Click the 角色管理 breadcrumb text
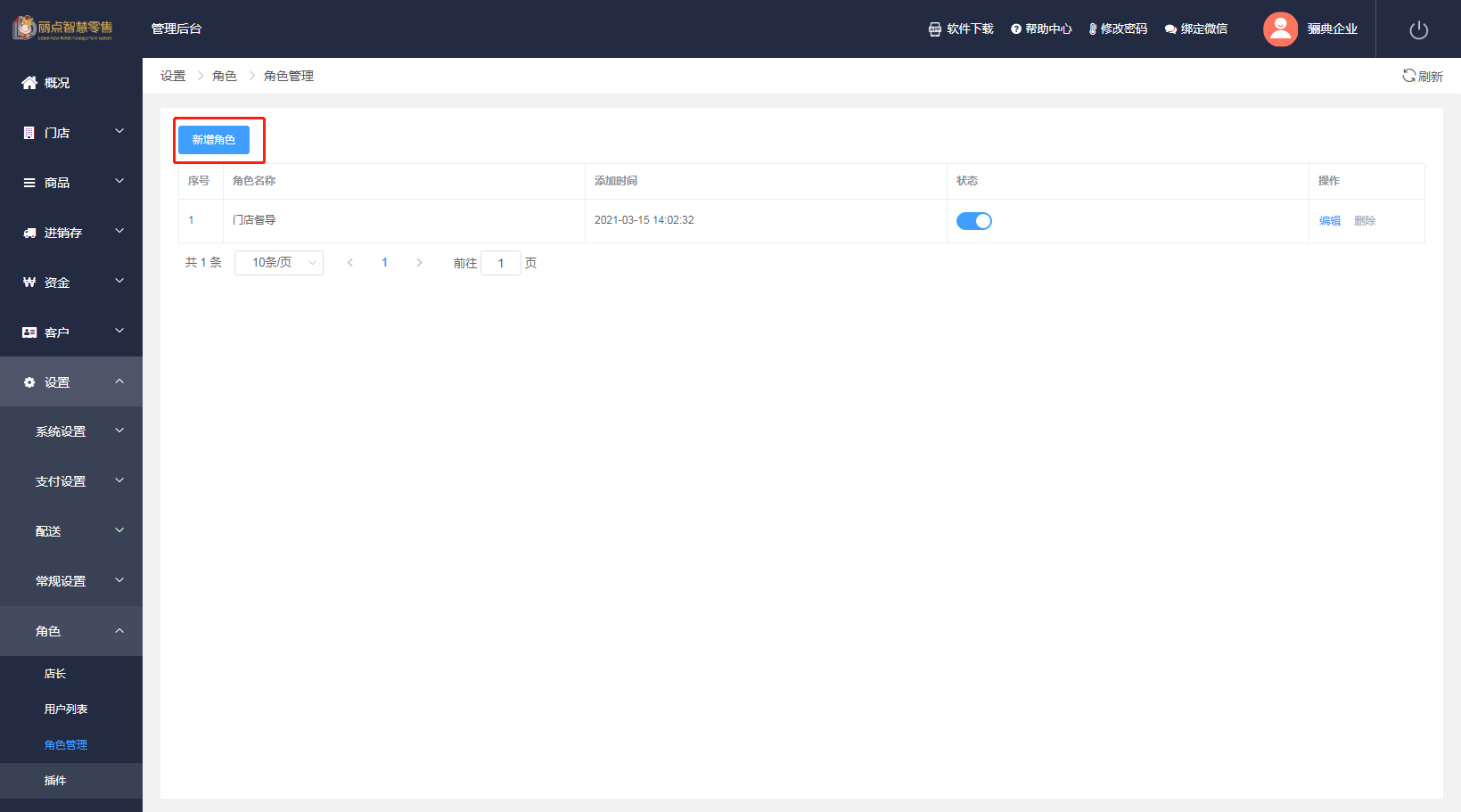 click(289, 76)
